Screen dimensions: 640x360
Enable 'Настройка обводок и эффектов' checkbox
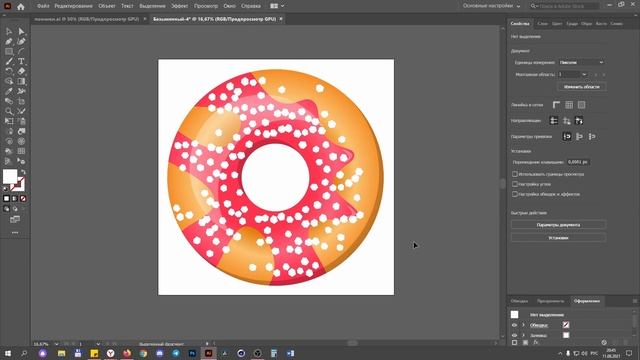pos(515,194)
